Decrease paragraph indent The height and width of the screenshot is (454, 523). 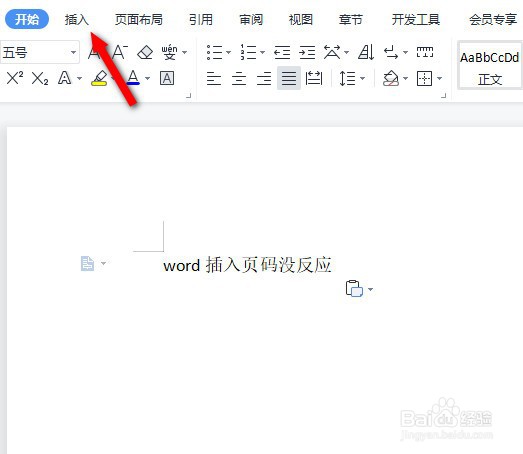click(282, 52)
